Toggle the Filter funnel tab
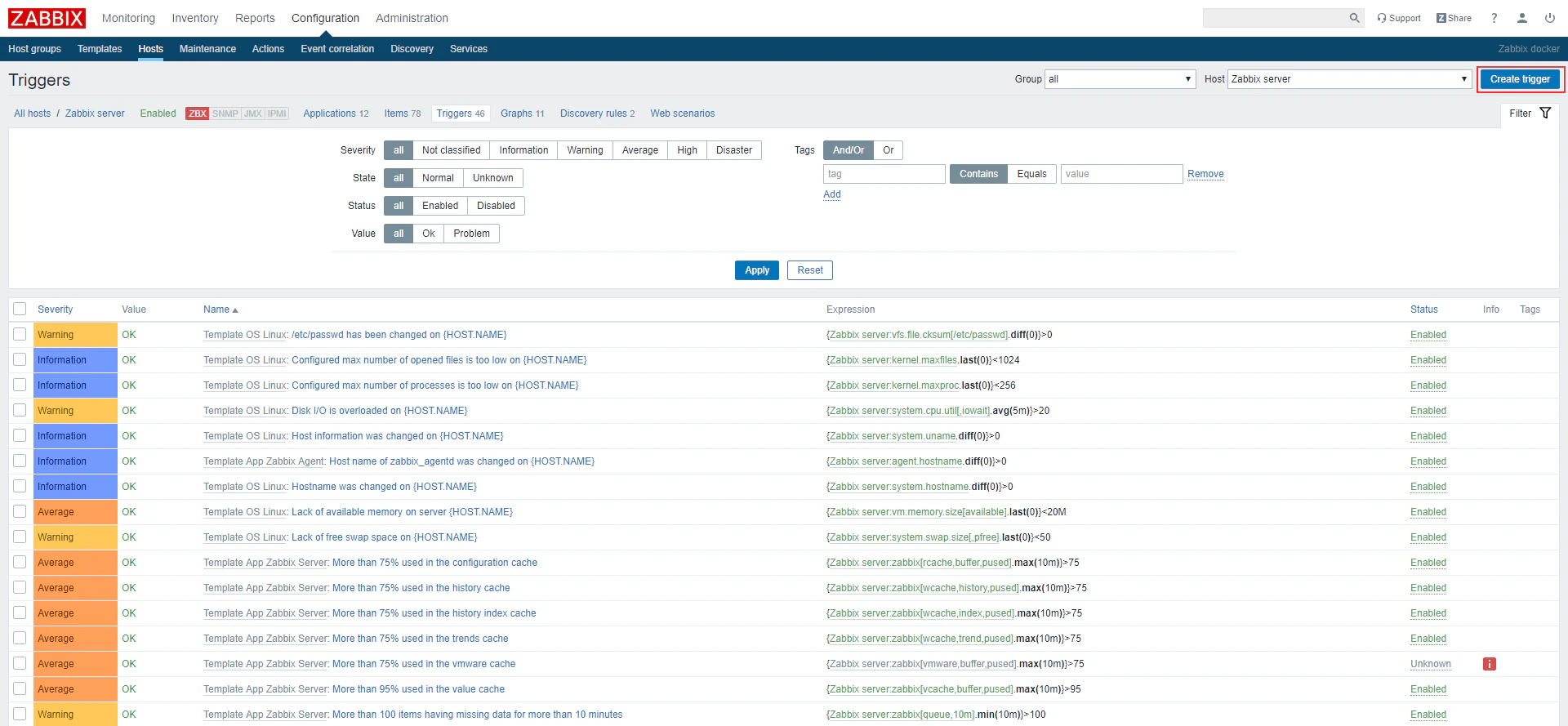The image size is (1568, 726). tap(1530, 114)
